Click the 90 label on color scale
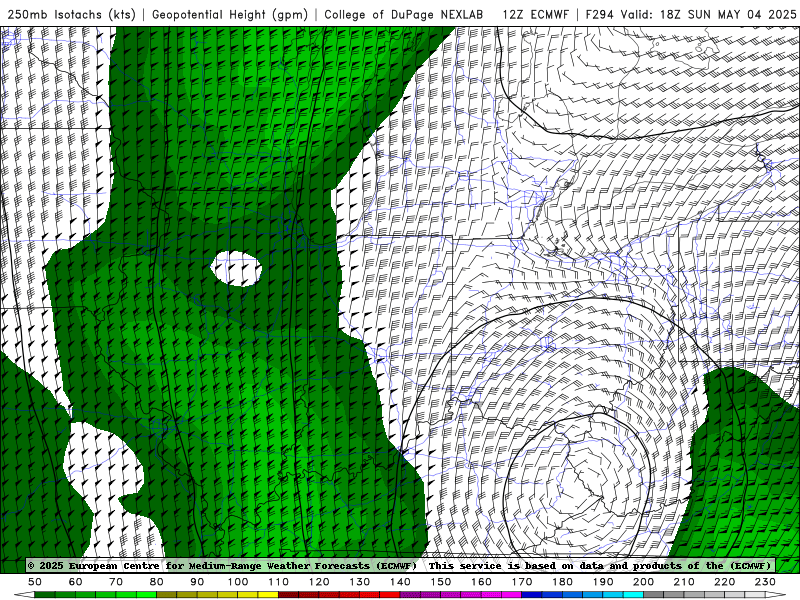 point(197,582)
